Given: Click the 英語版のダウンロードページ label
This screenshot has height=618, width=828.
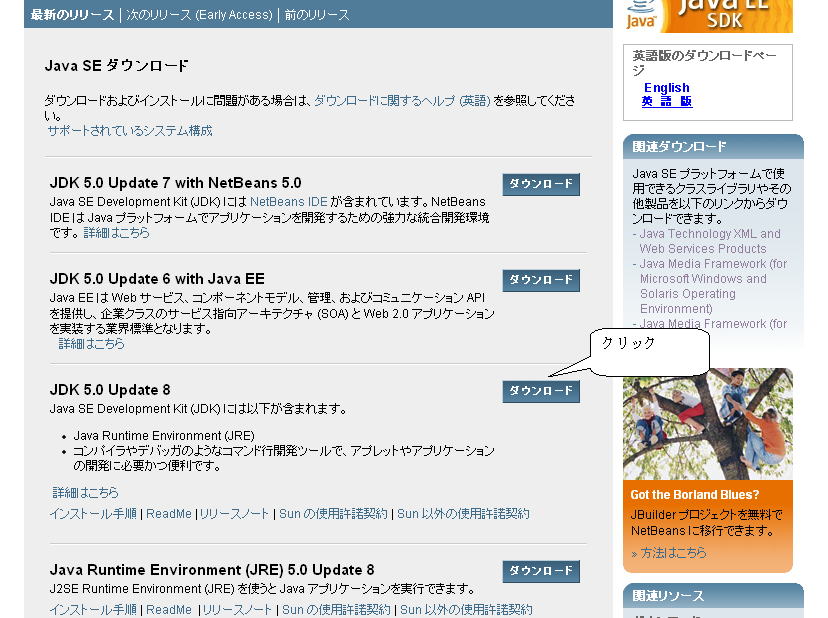Looking at the screenshot, I should (x=704, y=63).
